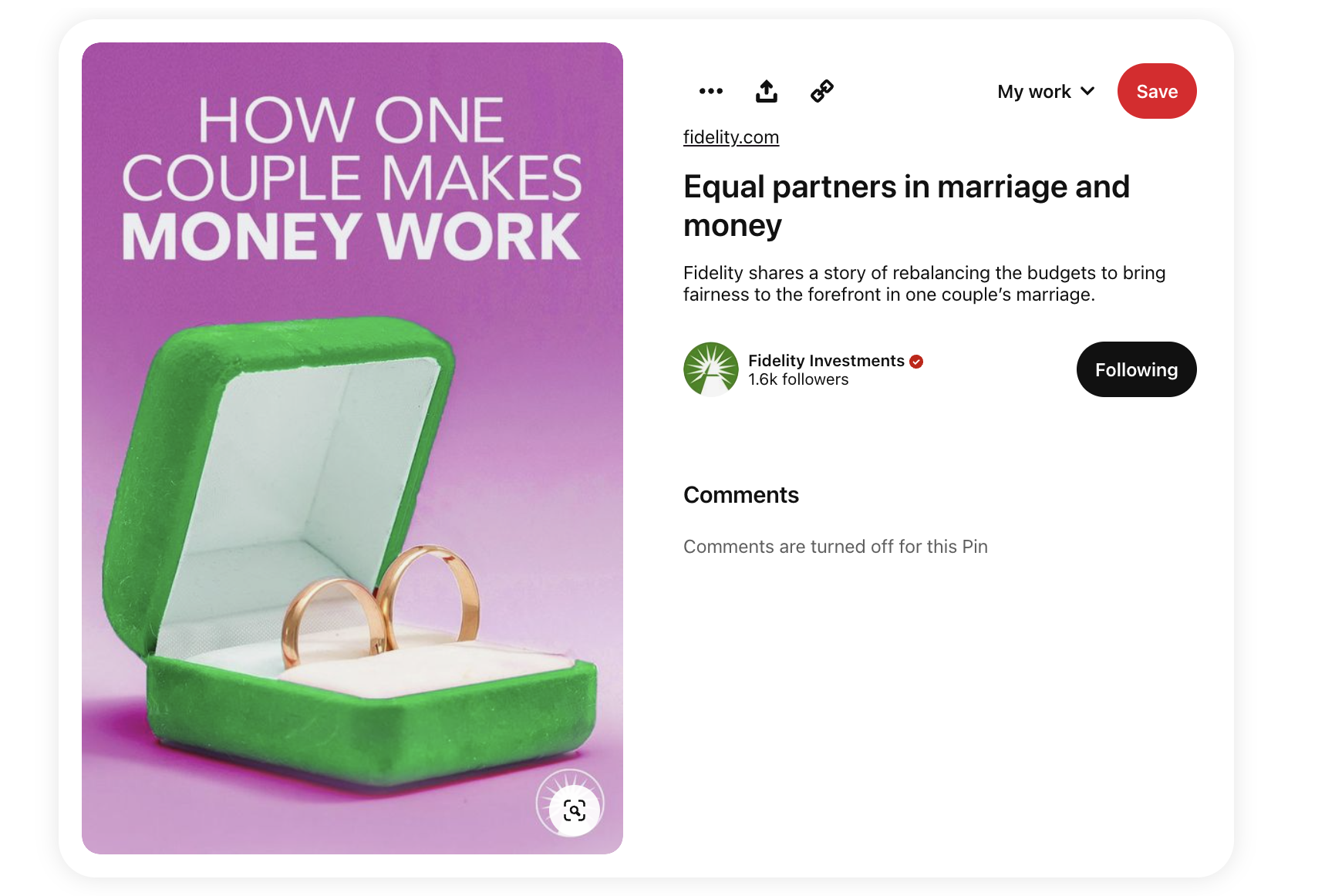Image resolution: width=1325 pixels, height=896 pixels.
Task: Open the three-dot more options menu
Action: point(710,91)
